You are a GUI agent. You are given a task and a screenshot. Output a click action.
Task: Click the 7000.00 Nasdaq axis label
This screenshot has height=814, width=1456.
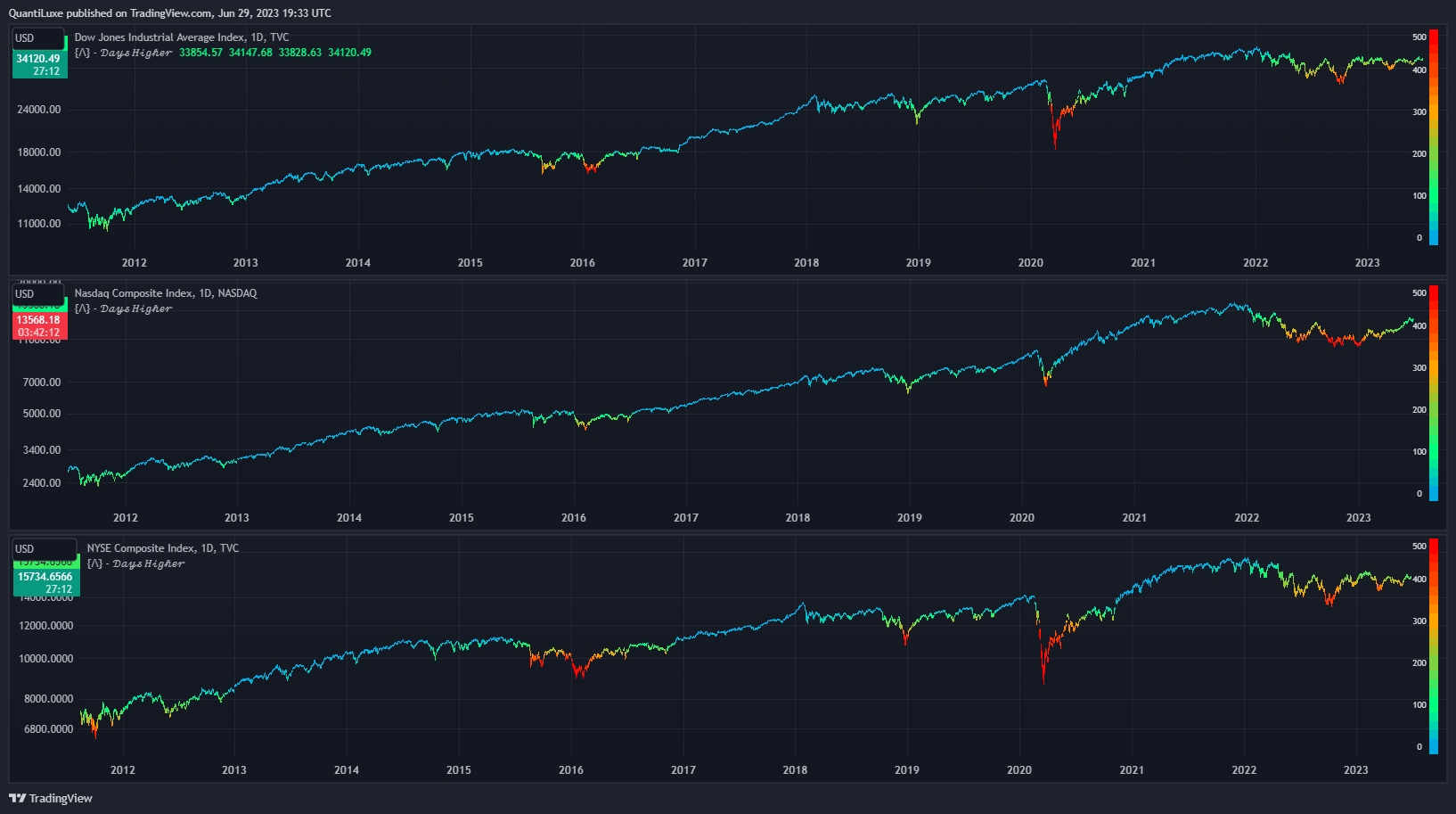[42, 382]
